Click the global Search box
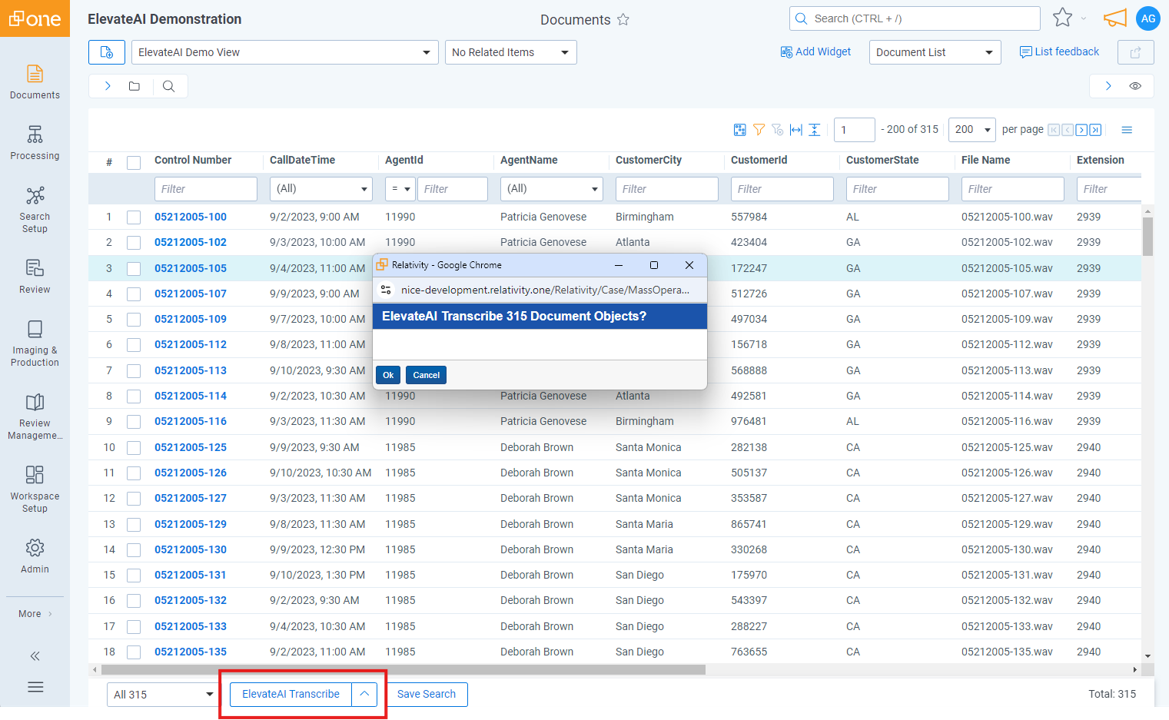Viewport: 1169px width, 720px height. 915,19
